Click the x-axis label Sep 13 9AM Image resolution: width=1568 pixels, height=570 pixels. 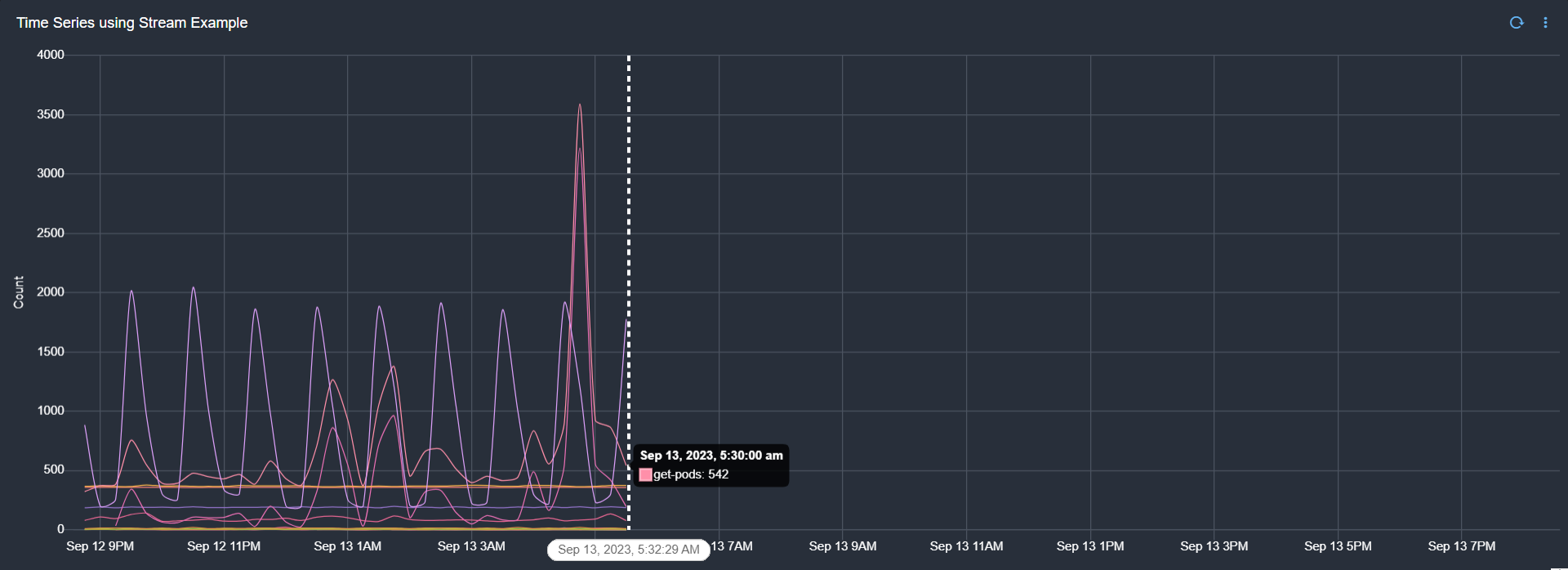pyautogui.click(x=843, y=546)
